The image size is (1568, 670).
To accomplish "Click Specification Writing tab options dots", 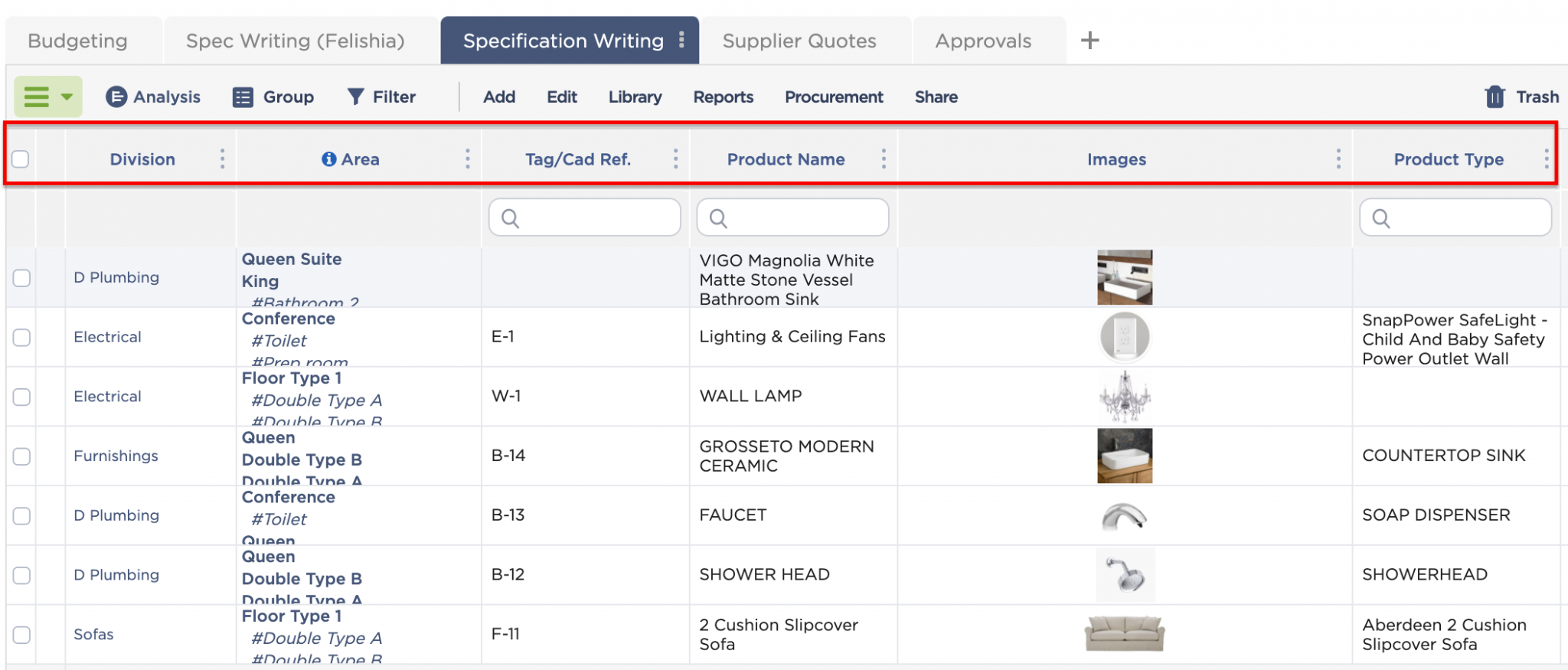I will pos(681,41).
